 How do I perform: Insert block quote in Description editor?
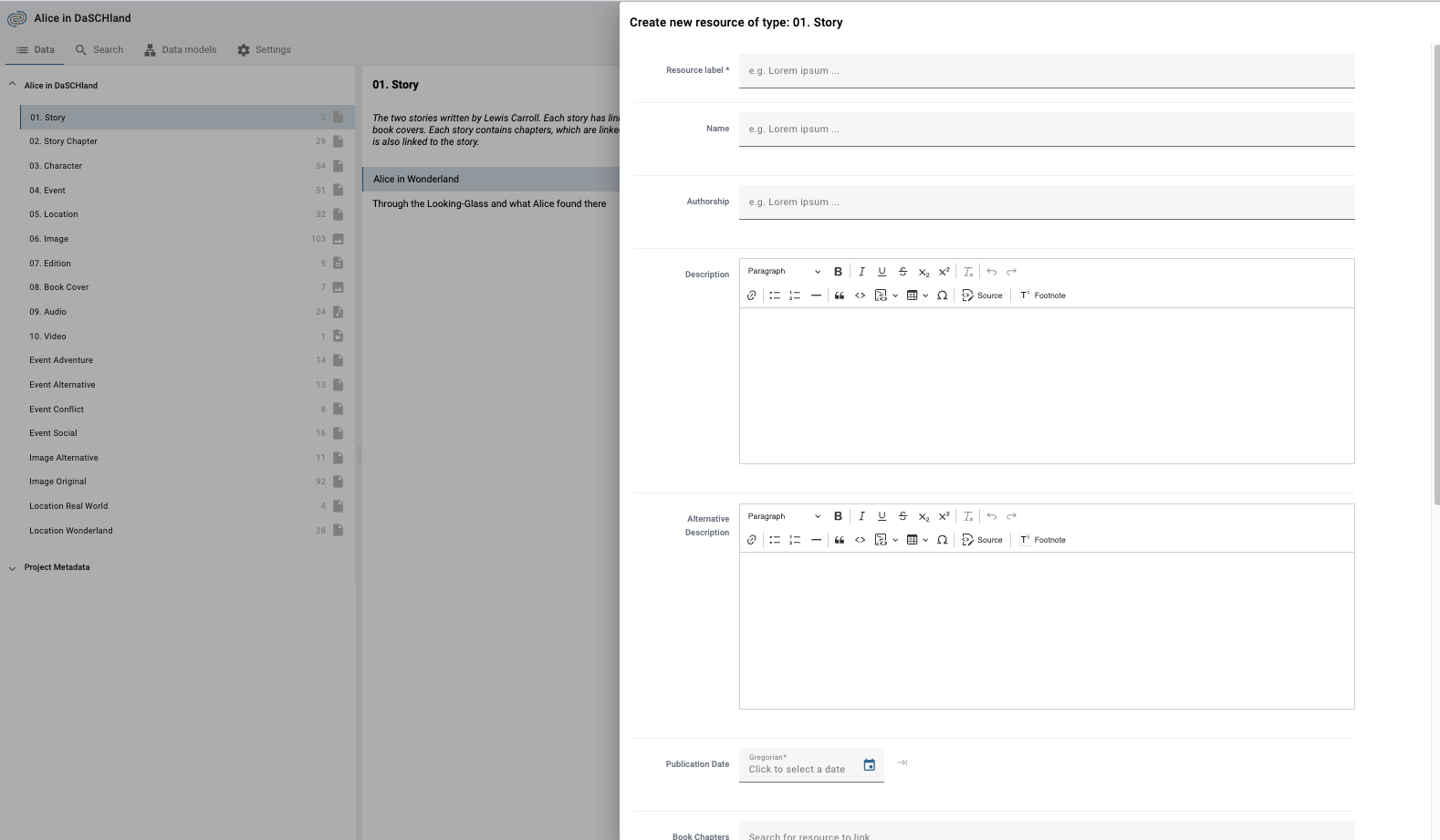pos(840,296)
